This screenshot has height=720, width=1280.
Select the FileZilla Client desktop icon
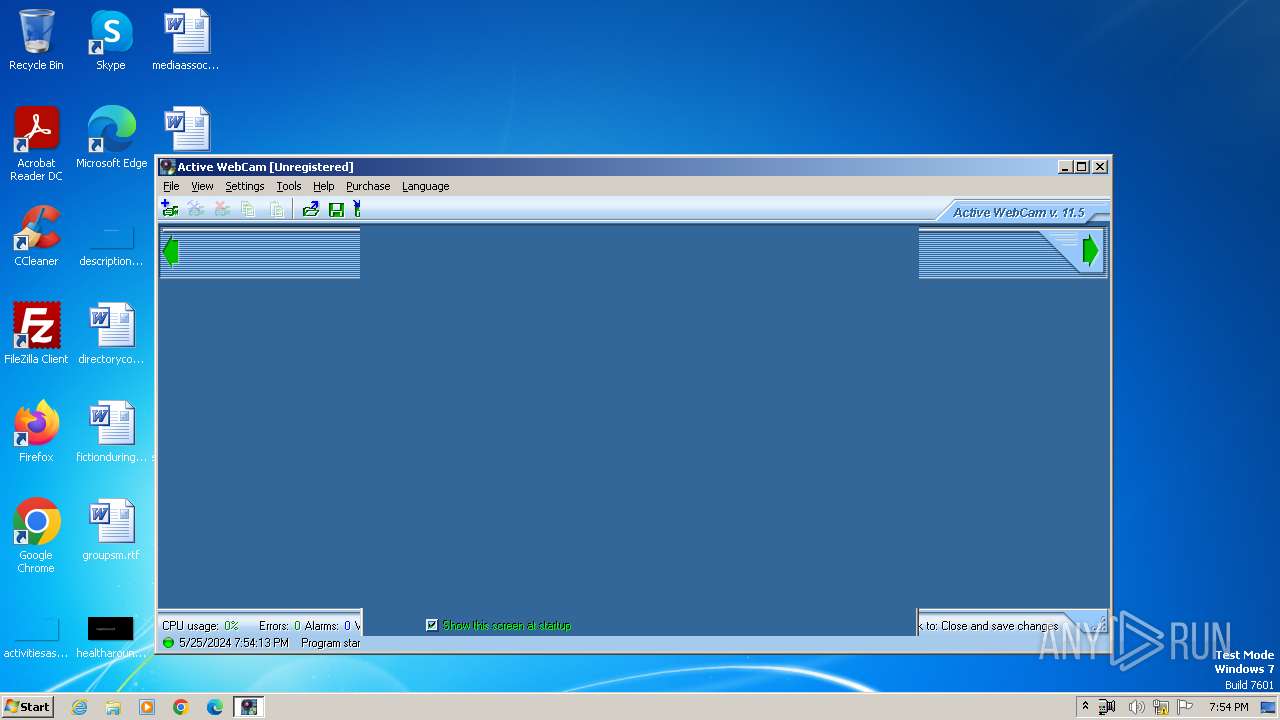point(36,334)
